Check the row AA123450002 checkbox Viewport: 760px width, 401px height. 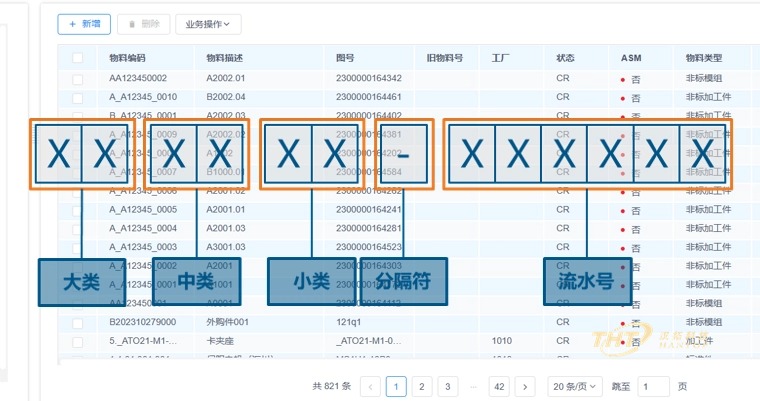tap(77, 79)
